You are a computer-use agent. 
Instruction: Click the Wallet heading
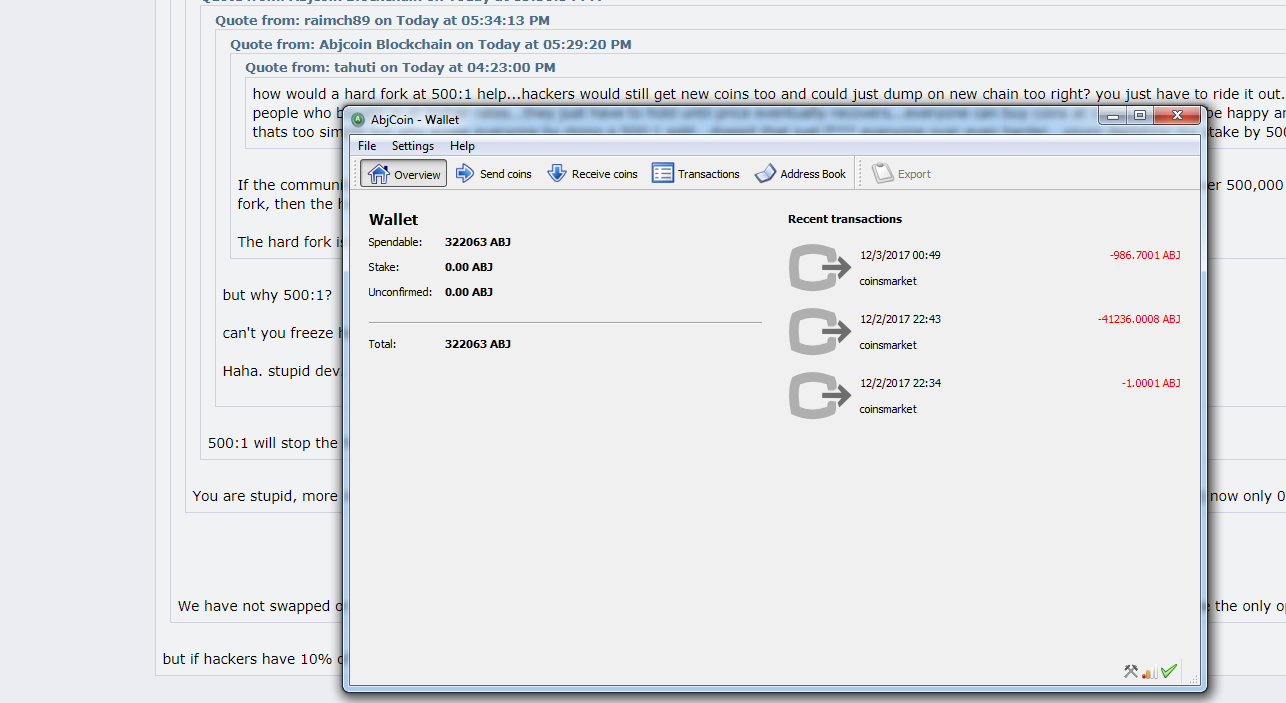click(x=394, y=220)
